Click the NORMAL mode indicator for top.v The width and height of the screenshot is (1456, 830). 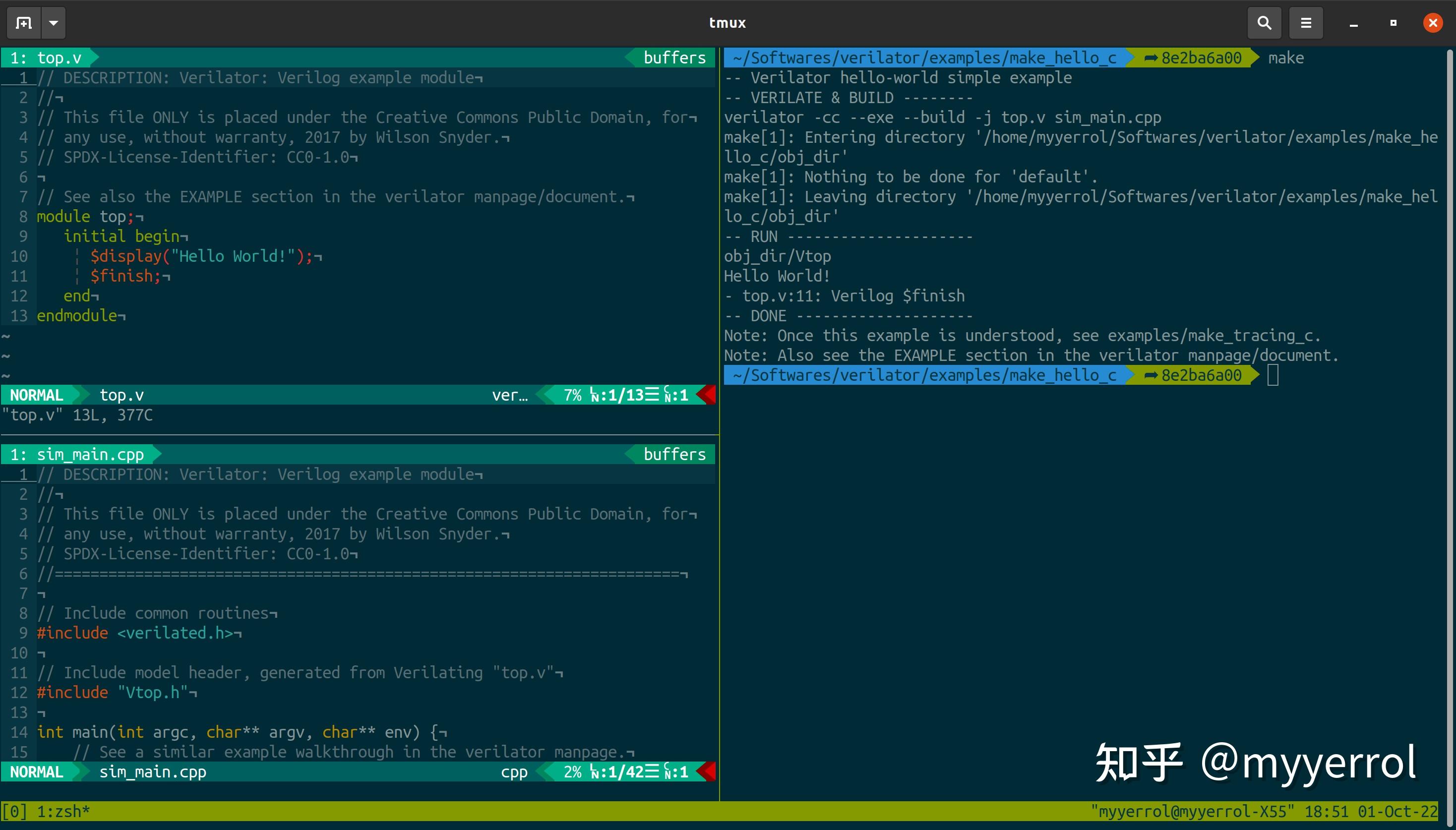[x=37, y=395]
